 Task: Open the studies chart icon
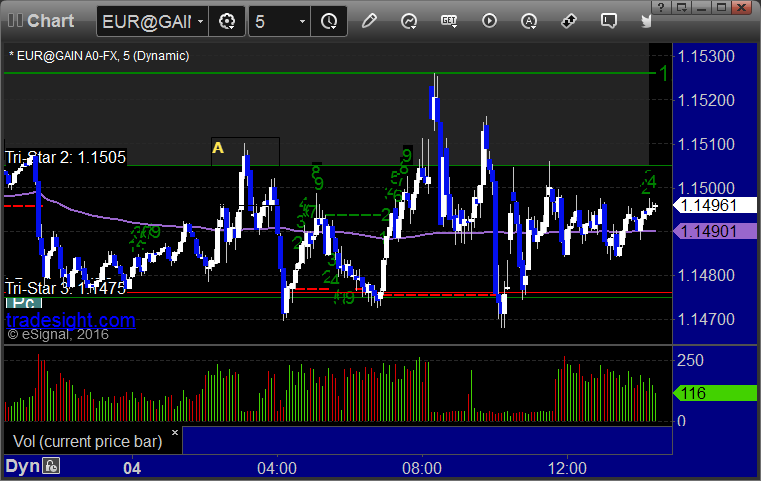point(409,21)
